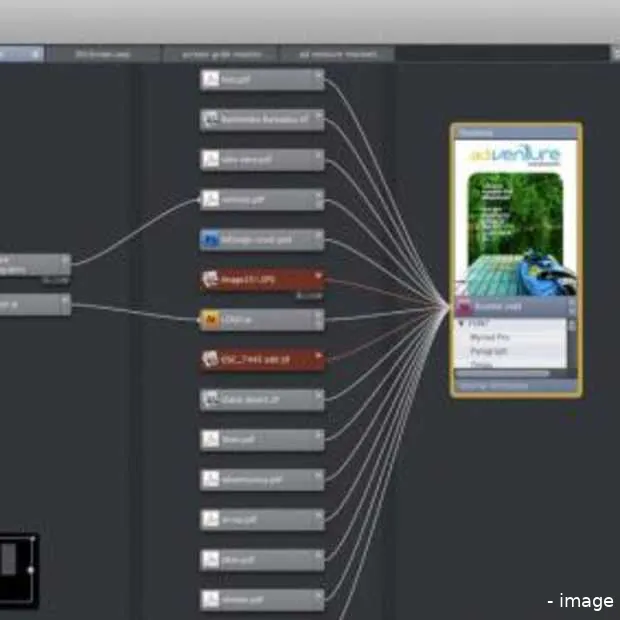
Task: Expand the third node from the top
Action: click(319, 155)
